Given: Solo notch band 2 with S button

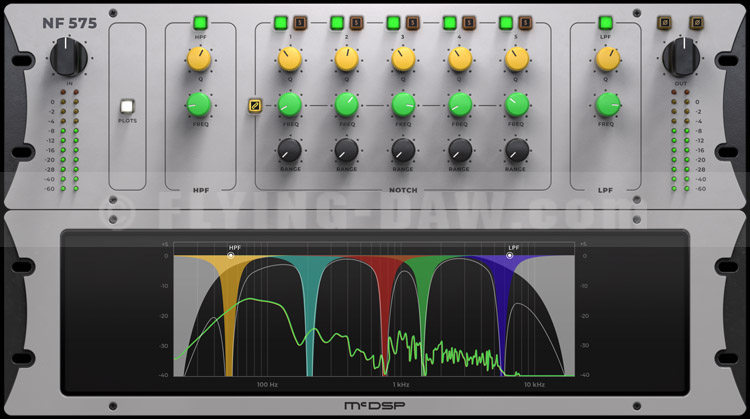Looking at the screenshot, I should [x=356, y=22].
